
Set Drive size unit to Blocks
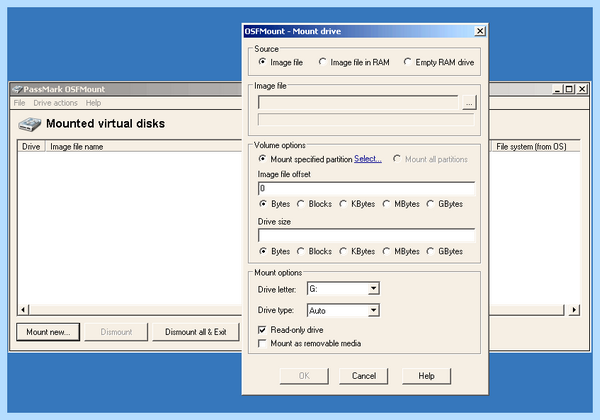coord(301,251)
